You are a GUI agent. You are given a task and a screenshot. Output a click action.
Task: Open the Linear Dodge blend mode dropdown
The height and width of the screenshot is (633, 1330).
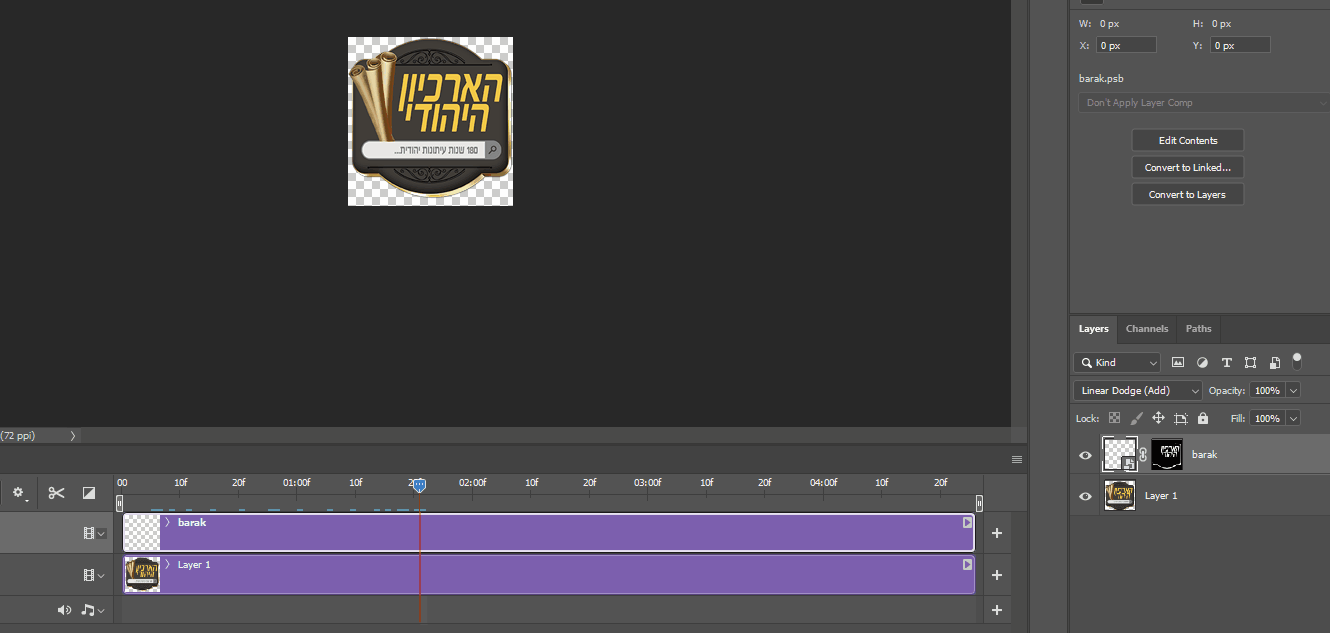click(1138, 391)
